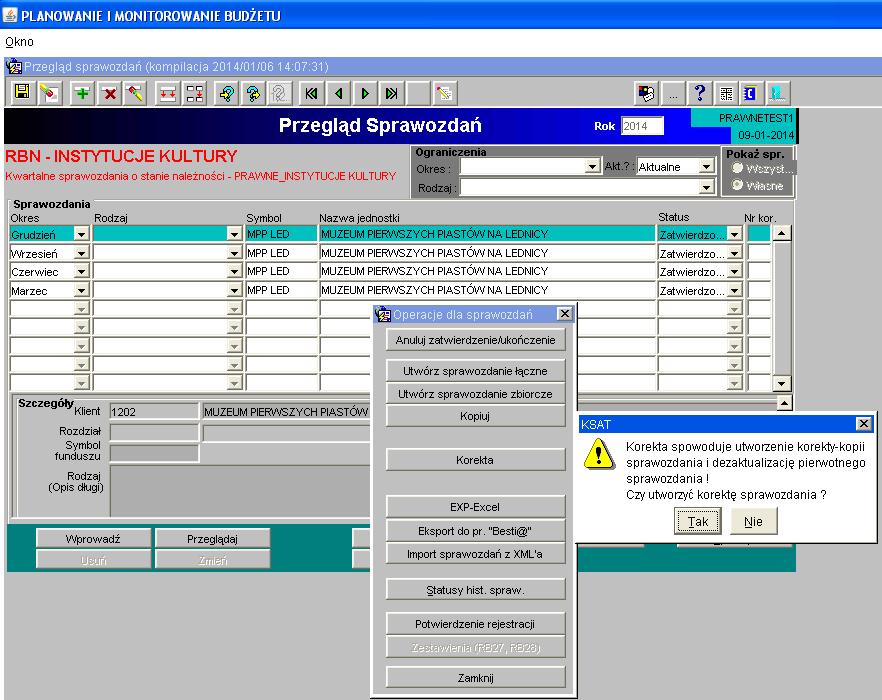Click the Klient field containing 1202
This screenshot has height=700, width=882.
(x=154, y=411)
